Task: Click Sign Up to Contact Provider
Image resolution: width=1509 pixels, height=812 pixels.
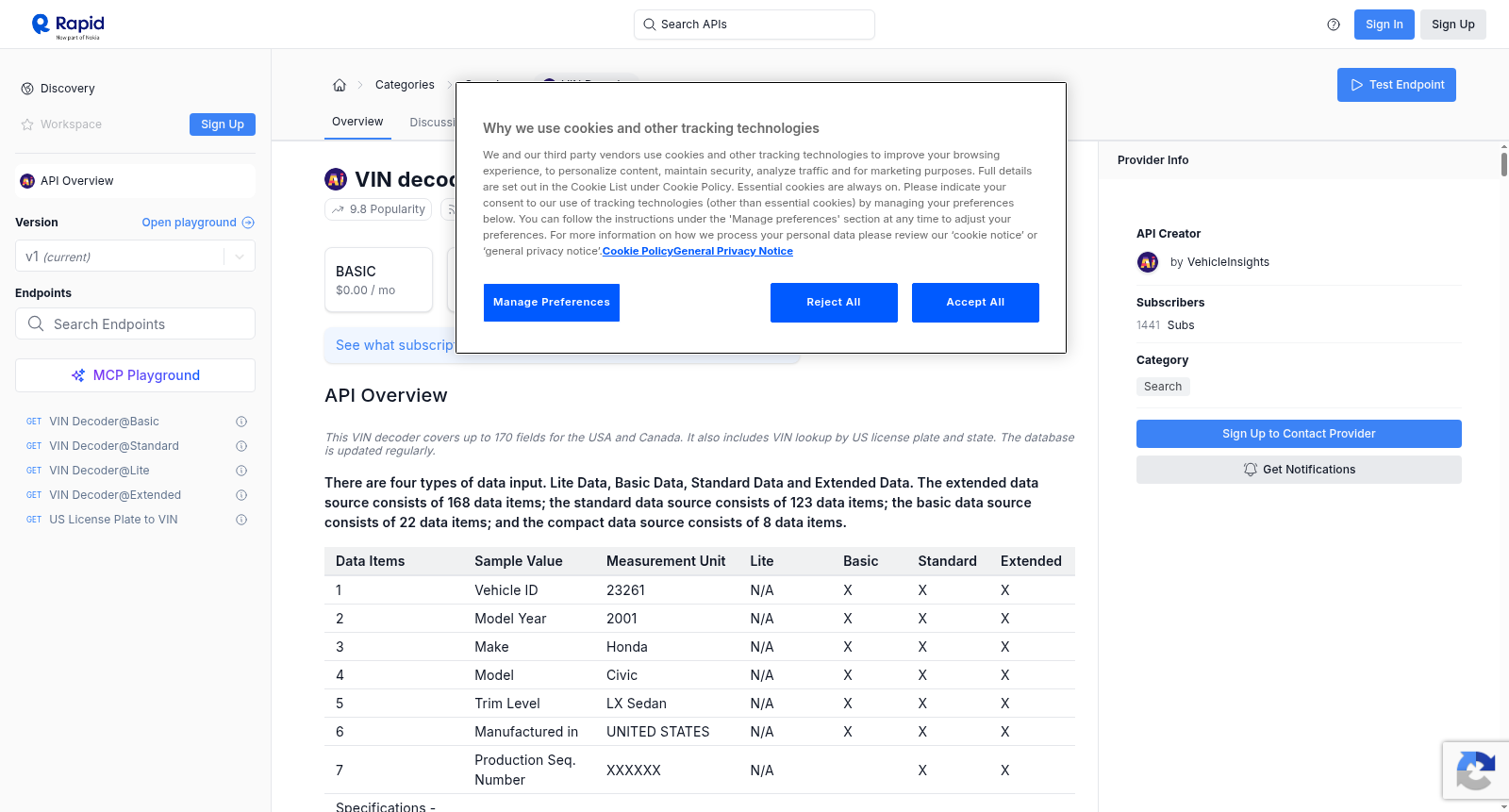Action: click(x=1299, y=434)
